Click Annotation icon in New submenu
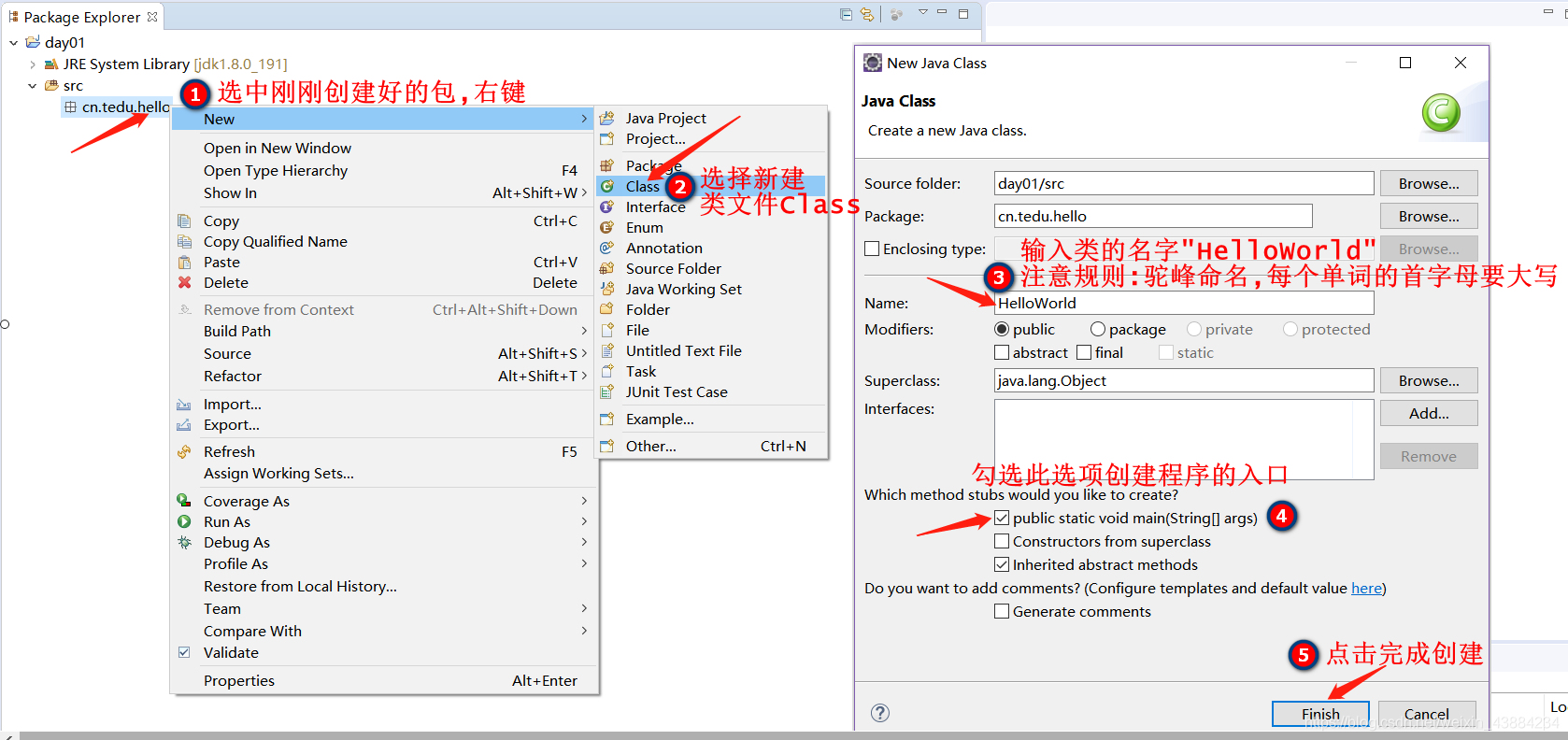This screenshot has height=740, width=1568. (607, 249)
